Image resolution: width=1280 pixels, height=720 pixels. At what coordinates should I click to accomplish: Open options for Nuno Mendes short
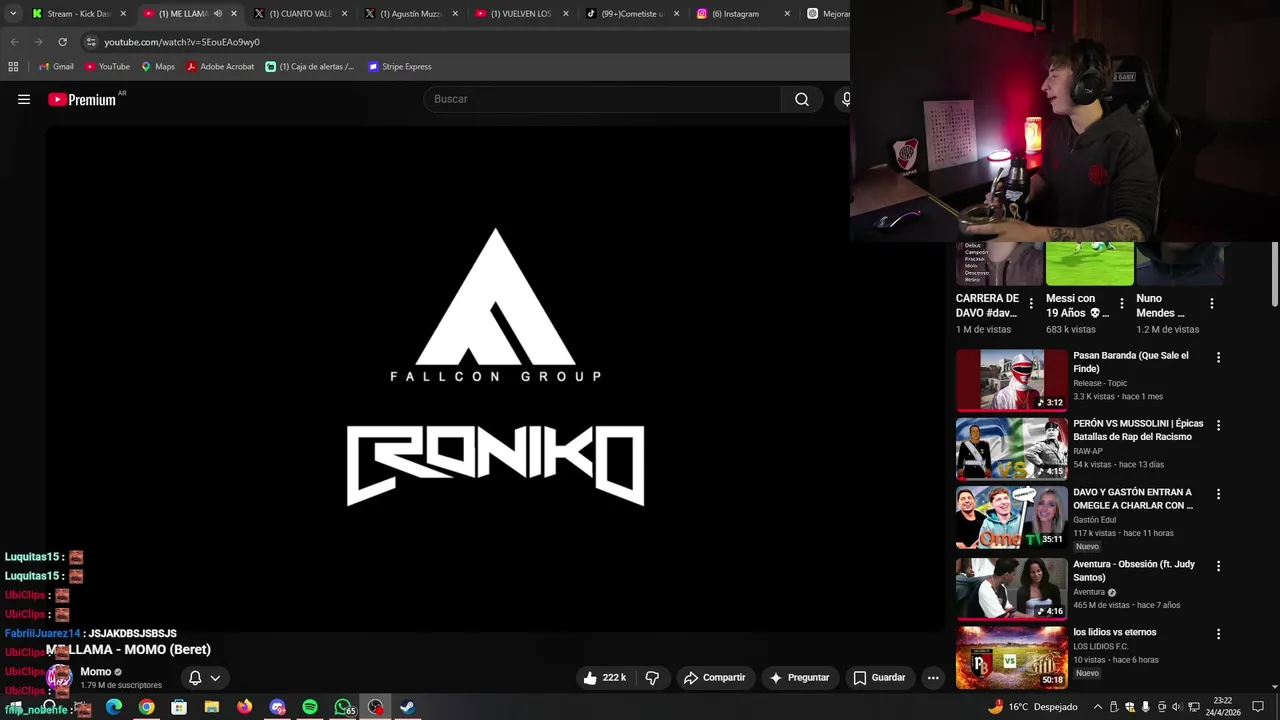click(x=1211, y=303)
